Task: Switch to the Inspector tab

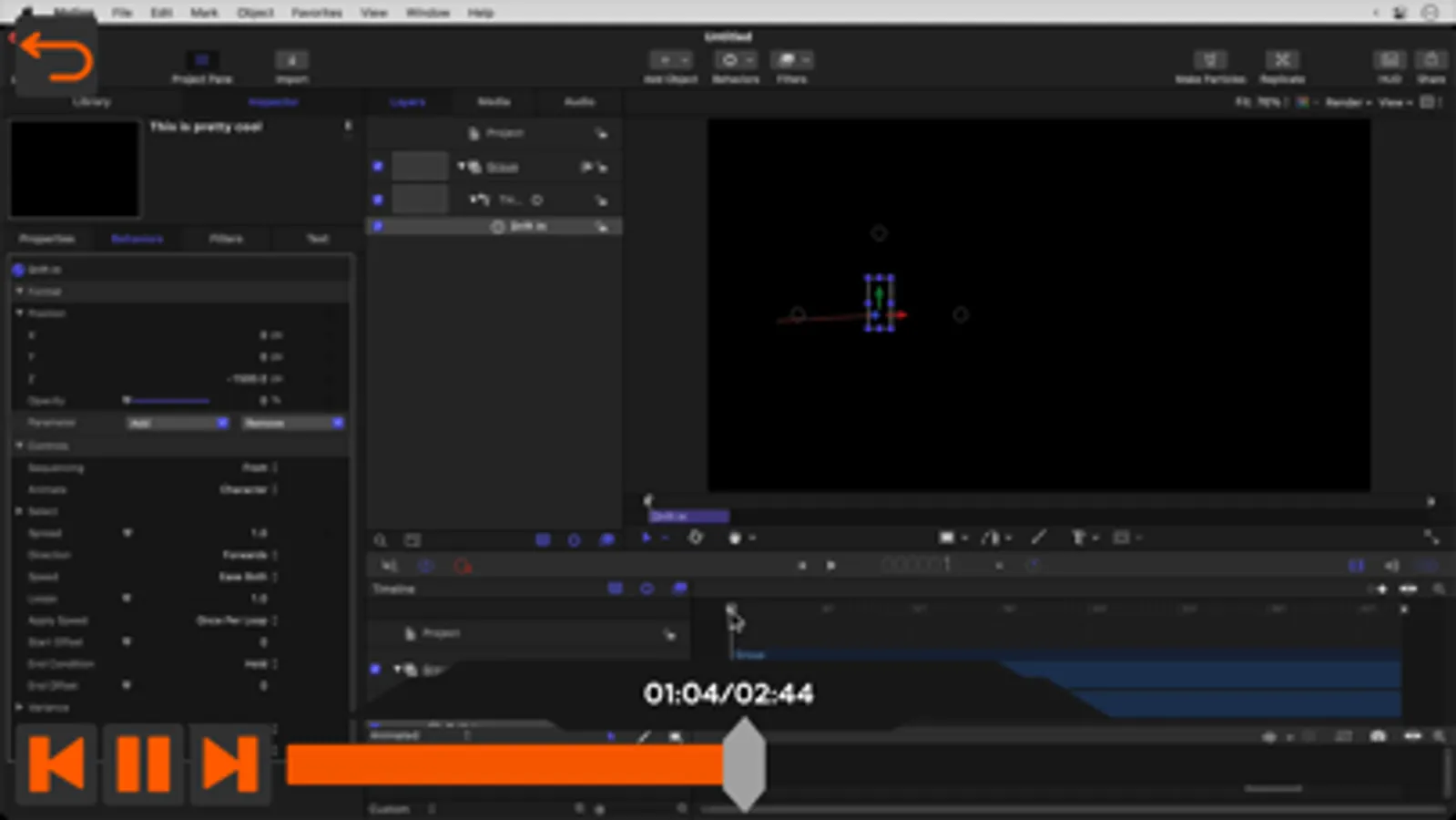Action: point(273,102)
